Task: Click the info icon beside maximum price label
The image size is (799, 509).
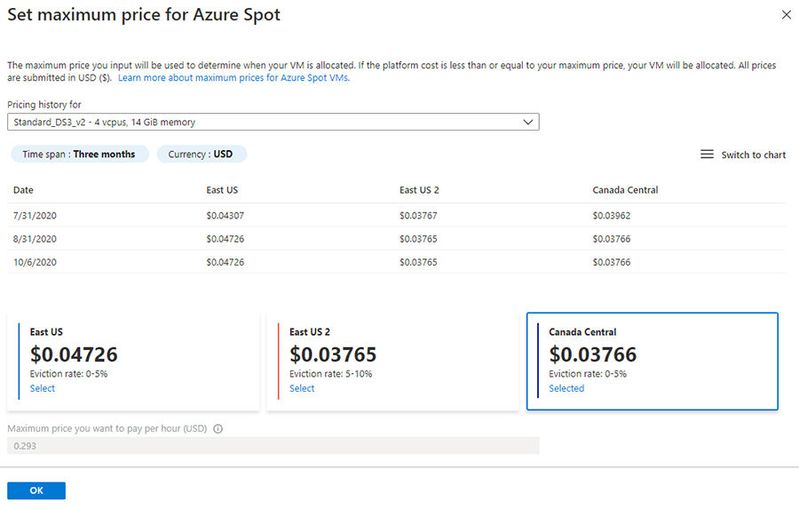Action: click(x=218, y=428)
